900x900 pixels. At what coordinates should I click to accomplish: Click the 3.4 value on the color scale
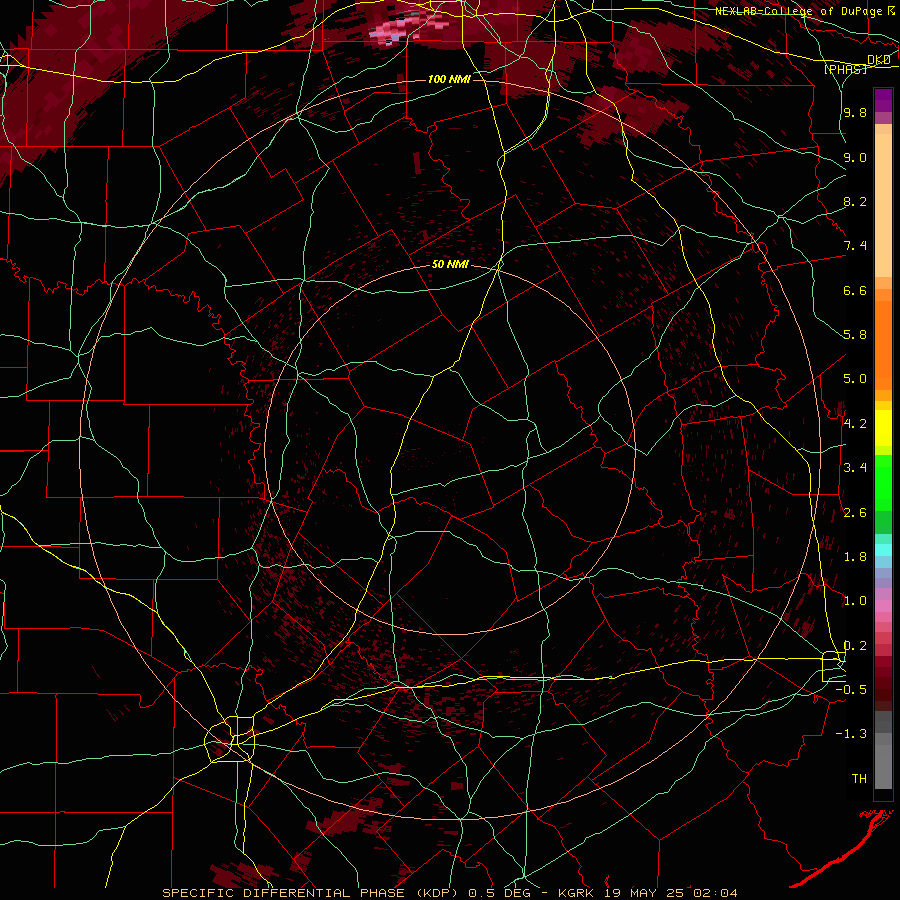[x=855, y=468]
